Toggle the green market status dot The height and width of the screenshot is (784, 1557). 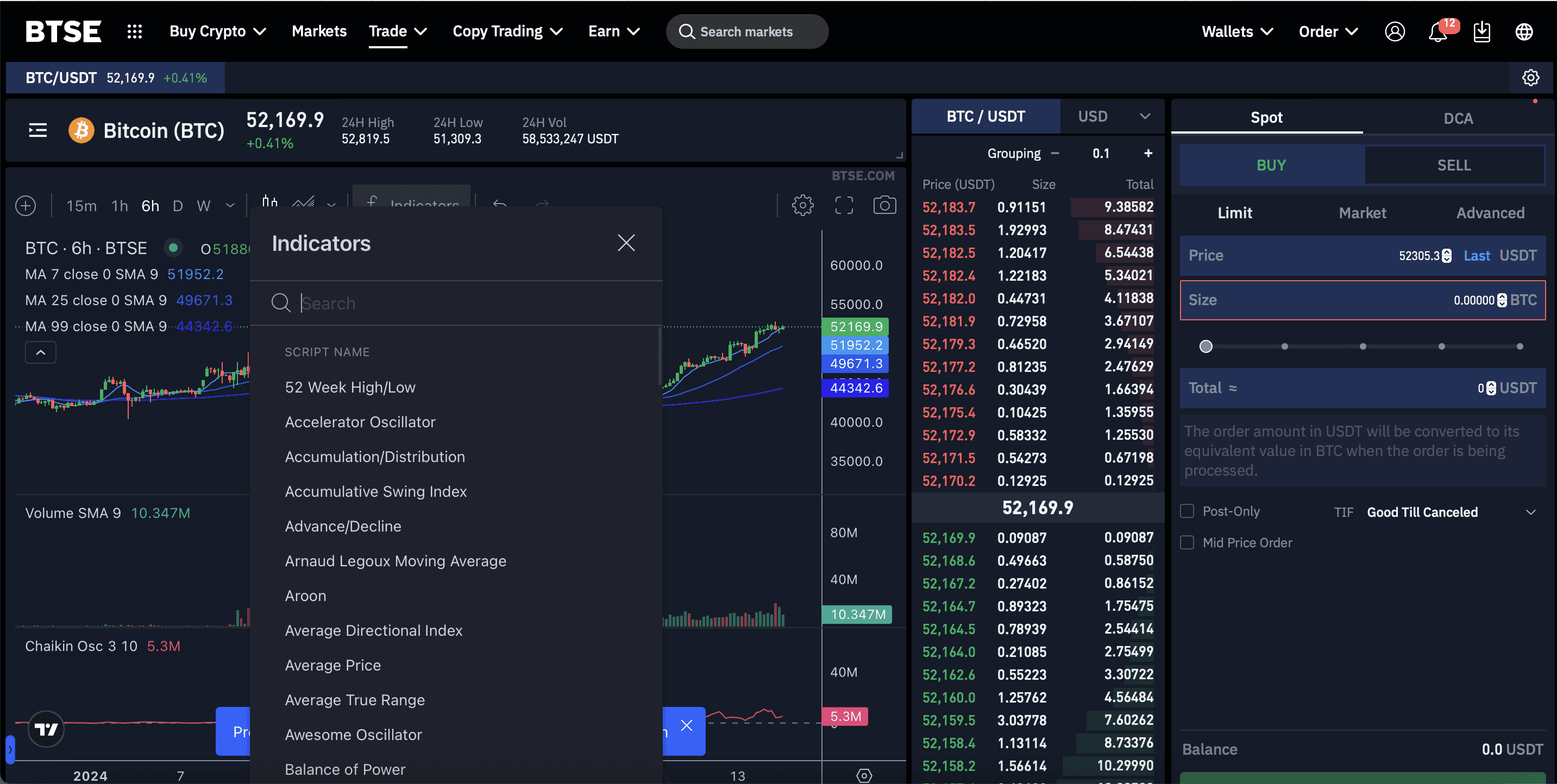(173, 247)
